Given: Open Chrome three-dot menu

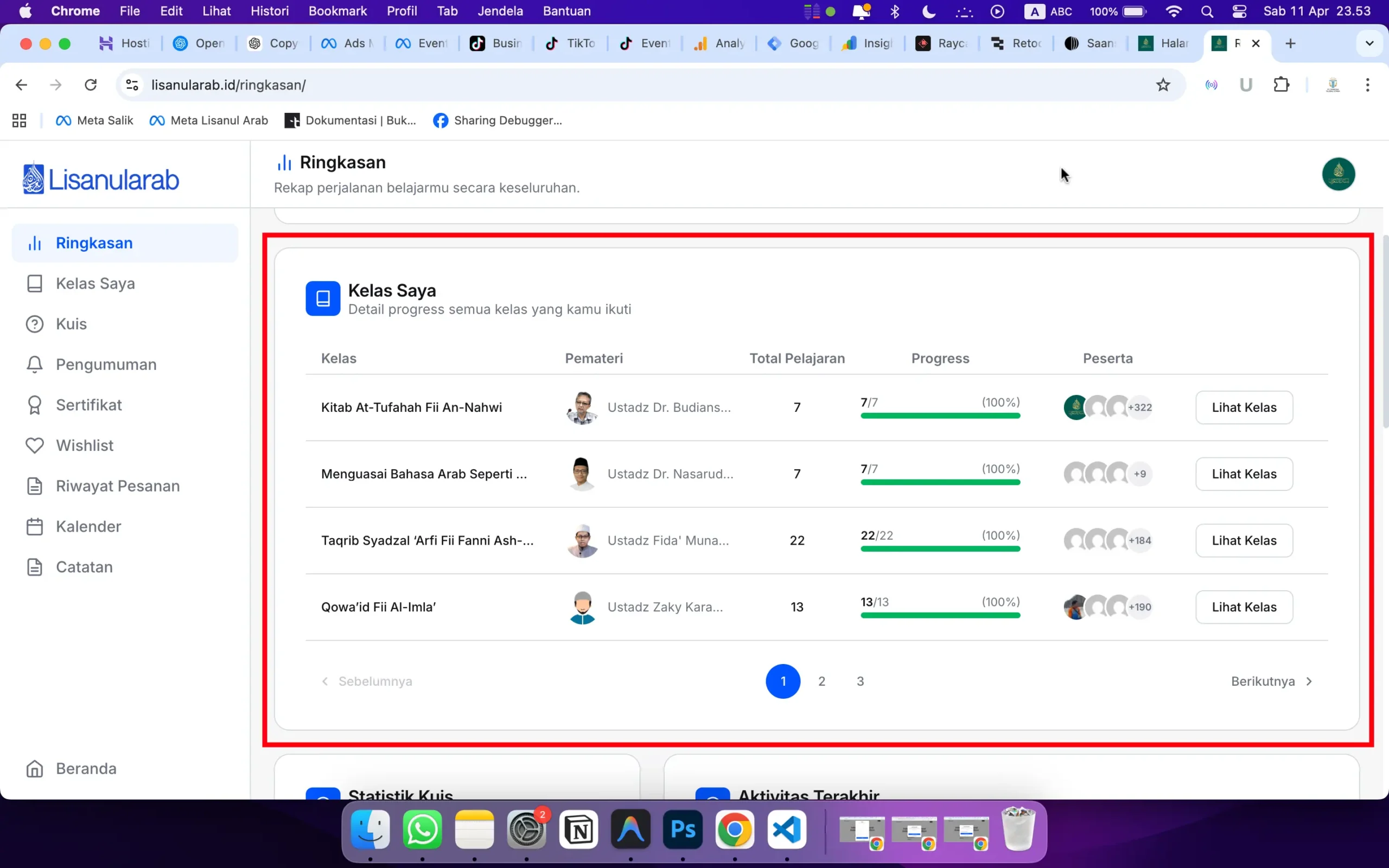Looking at the screenshot, I should coord(1367,85).
